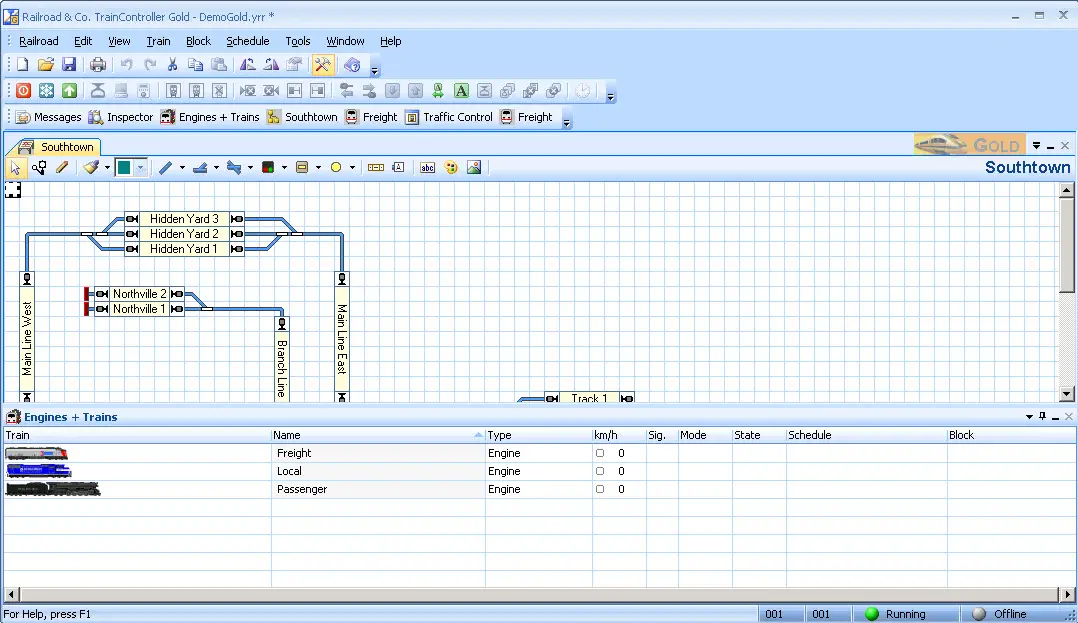Check the km/h box in the Local row

point(600,471)
